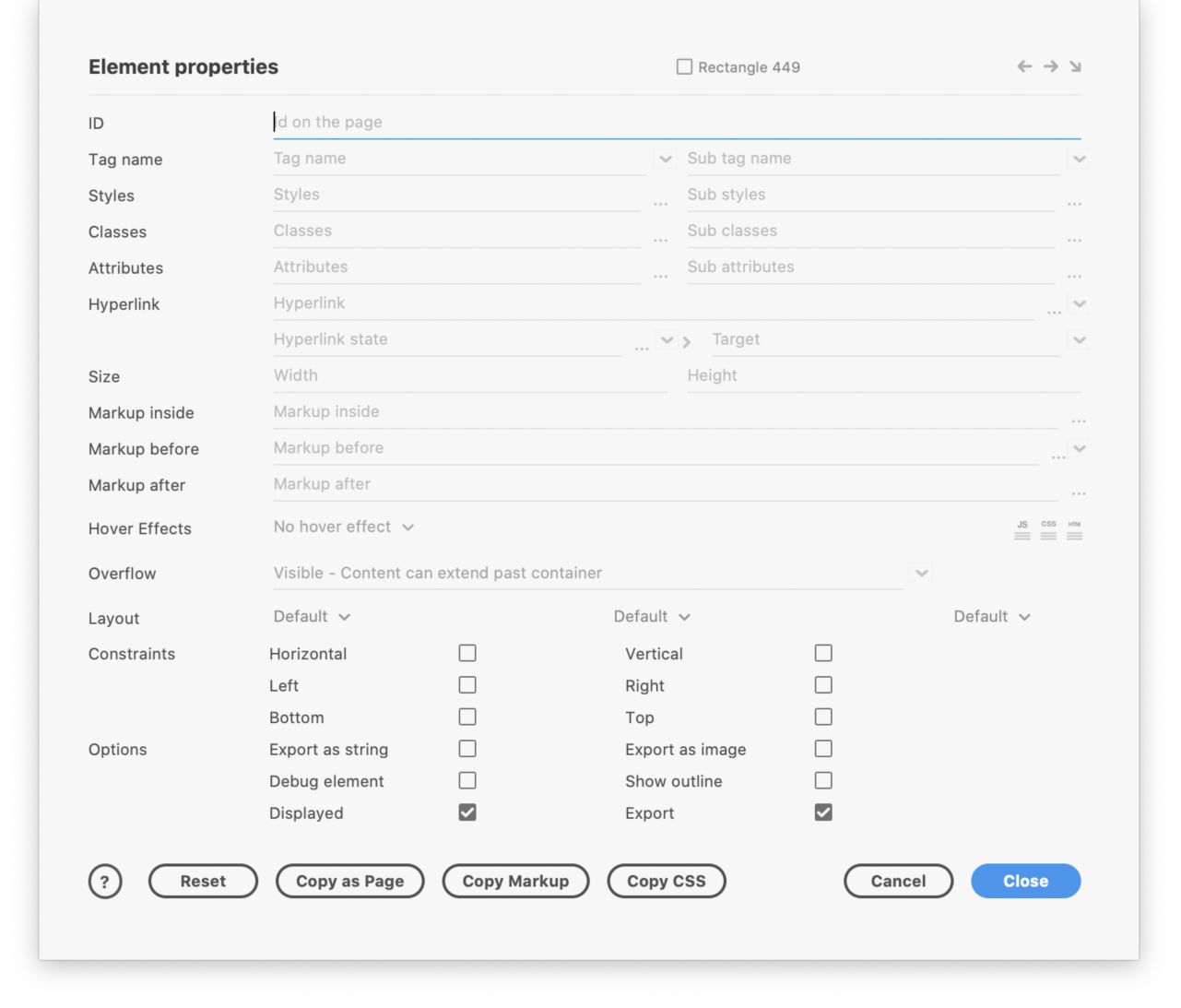Uncheck the Displayed option
1181x1008 pixels.
(x=467, y=812)
